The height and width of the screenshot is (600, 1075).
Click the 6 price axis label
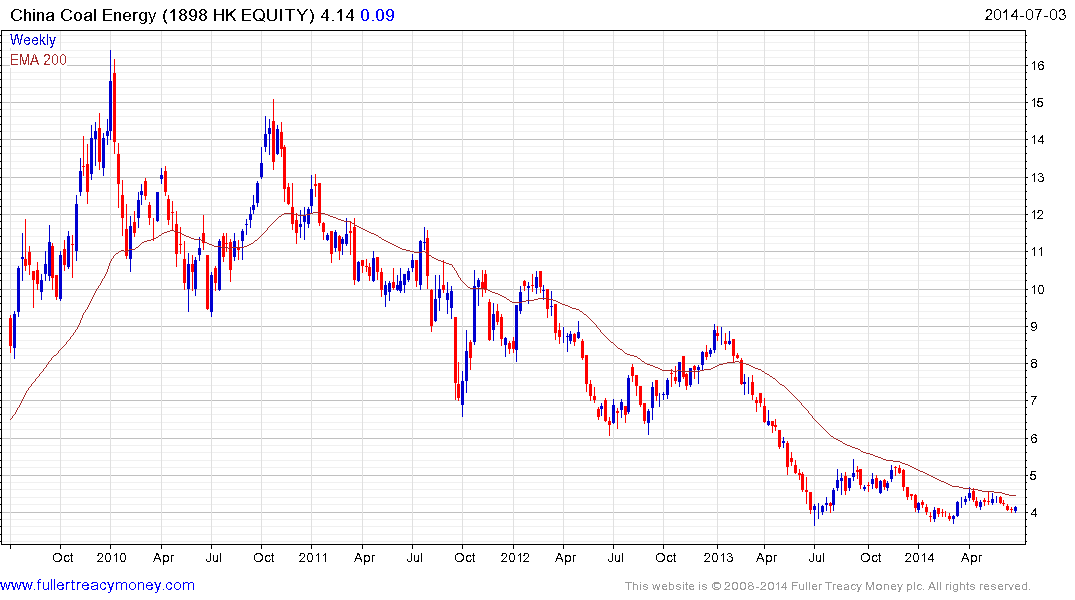[1035, 438]
